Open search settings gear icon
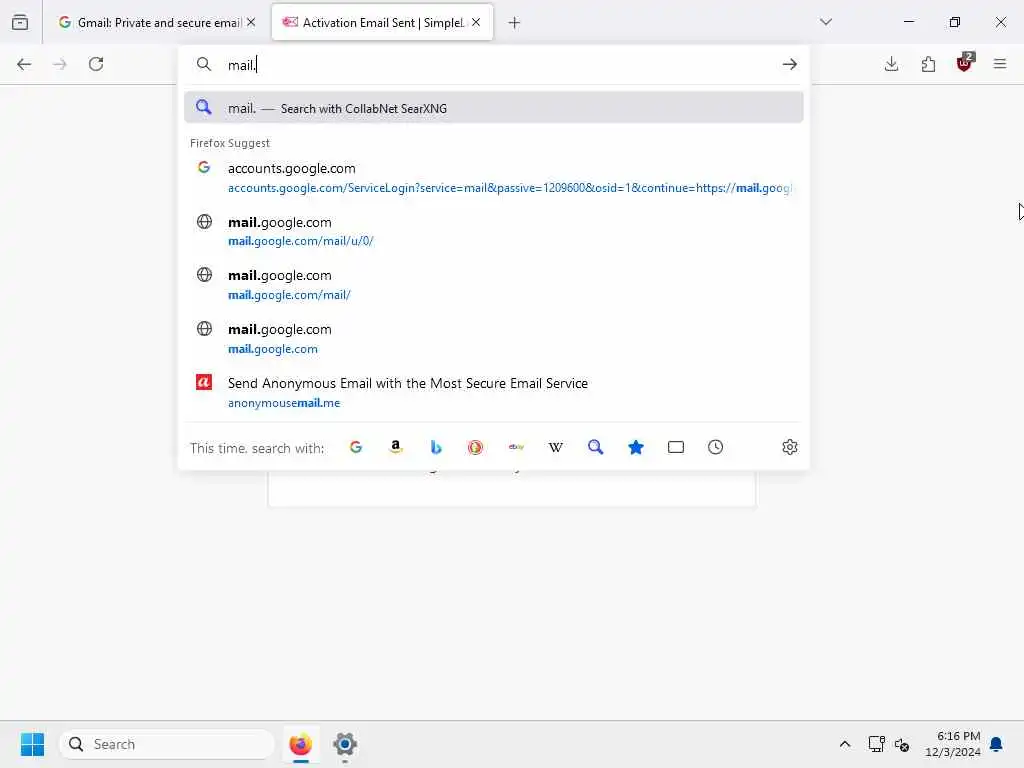 (x=790, y=447)
